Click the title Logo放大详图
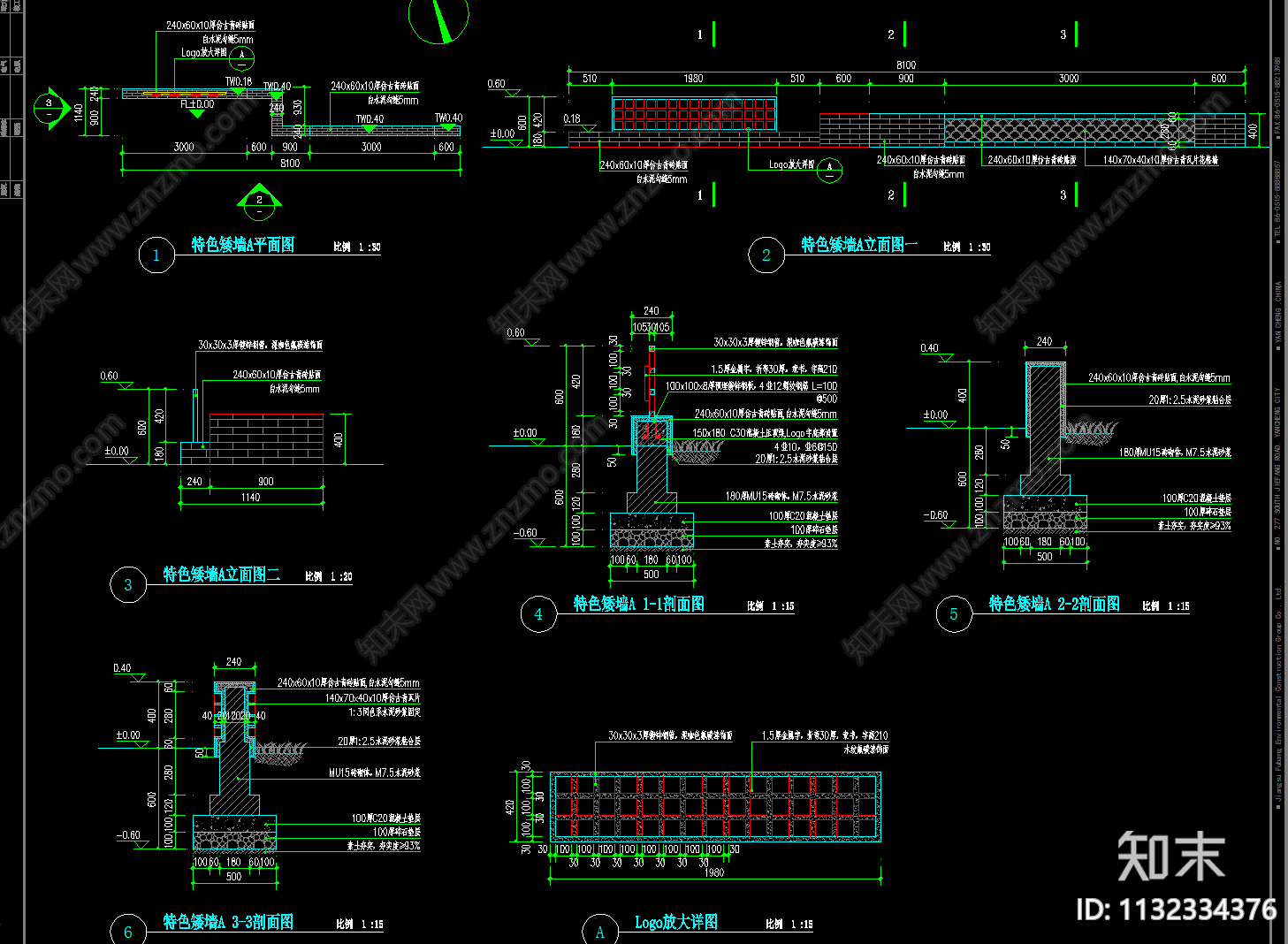 676,922
